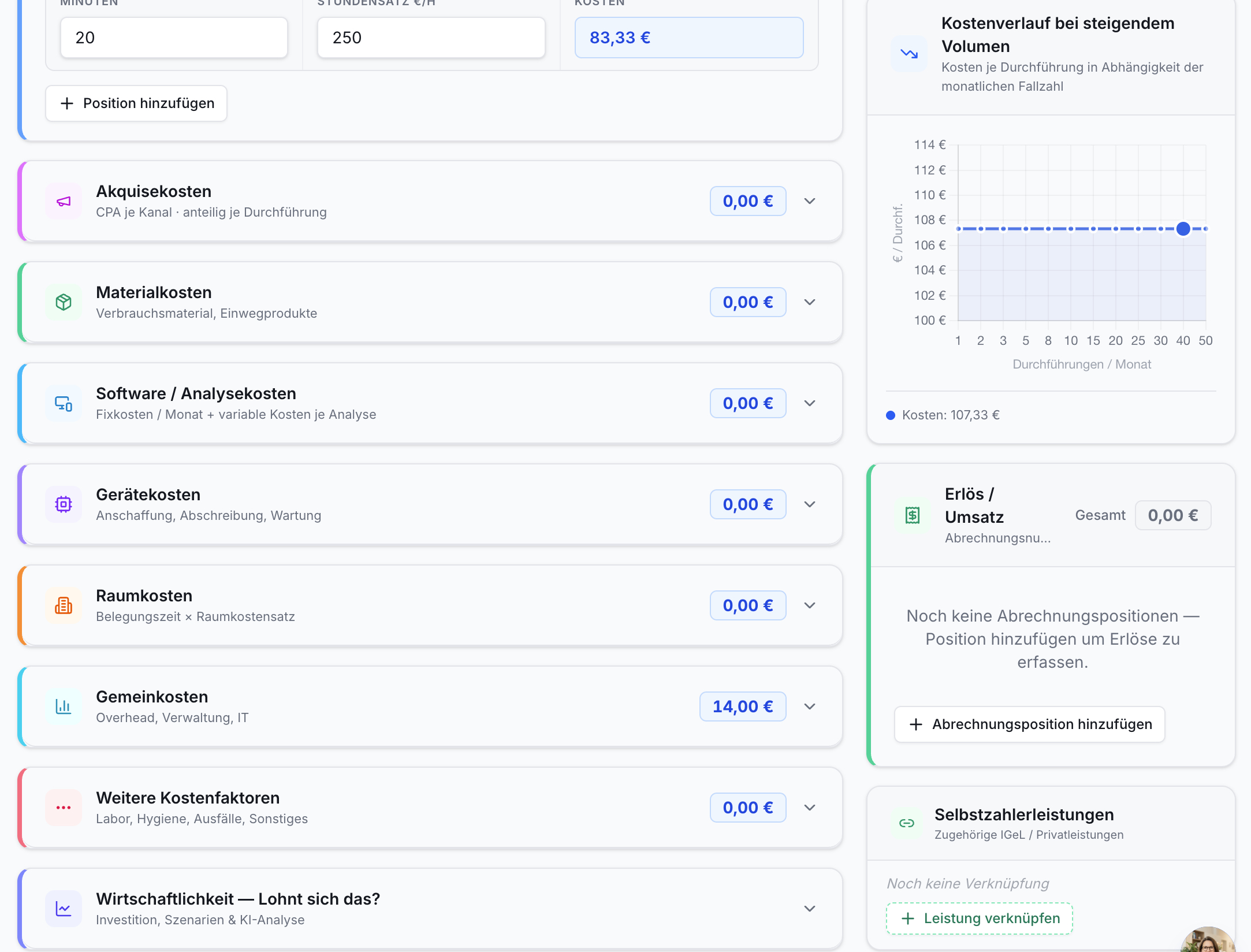1251x952 pixels.
Task: Click the Kostenverlauf trending-down icon
Action: (x=909, y=54)
